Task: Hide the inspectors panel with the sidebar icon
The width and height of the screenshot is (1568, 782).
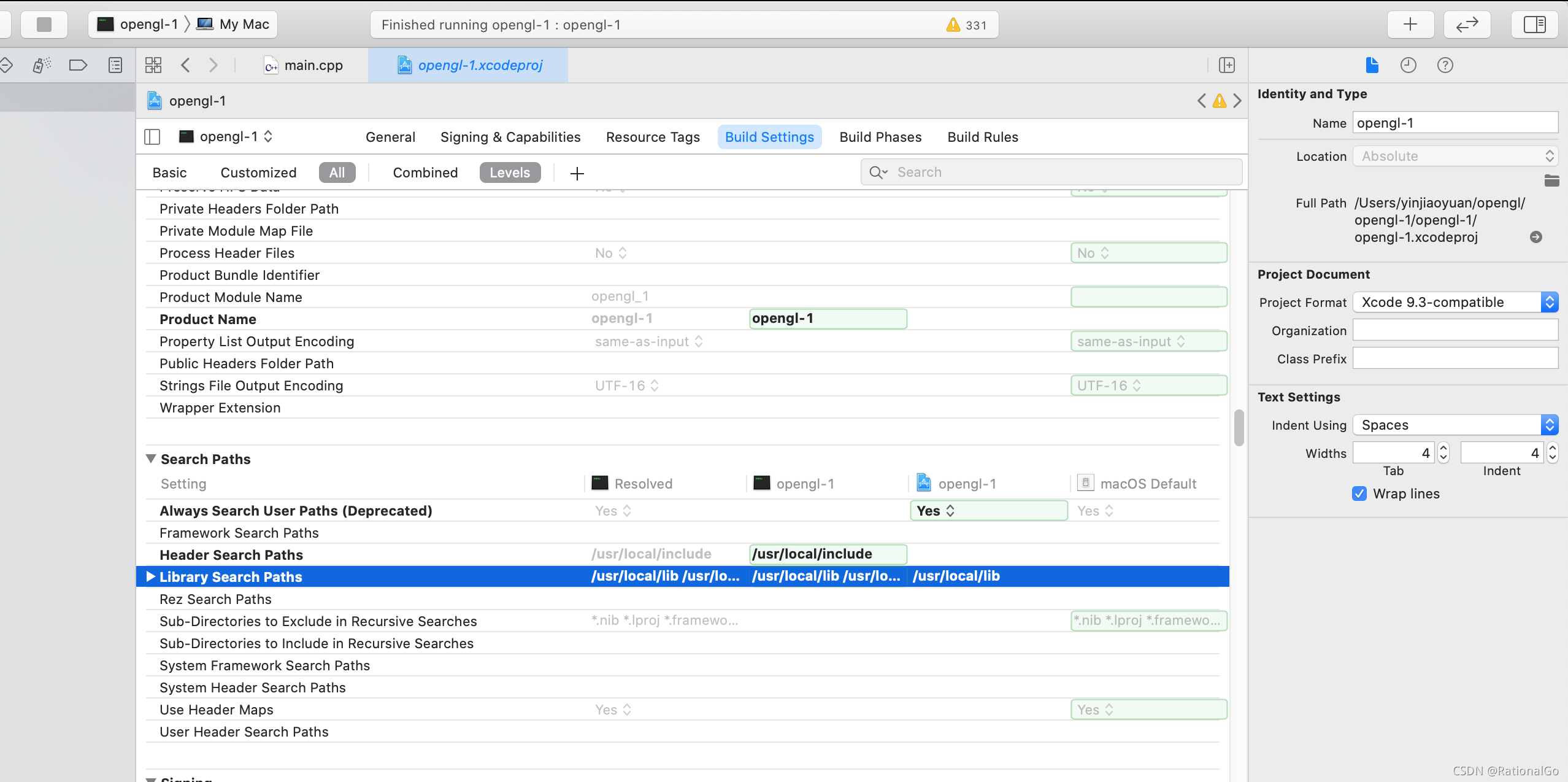Action: (x=1534, y=25)
